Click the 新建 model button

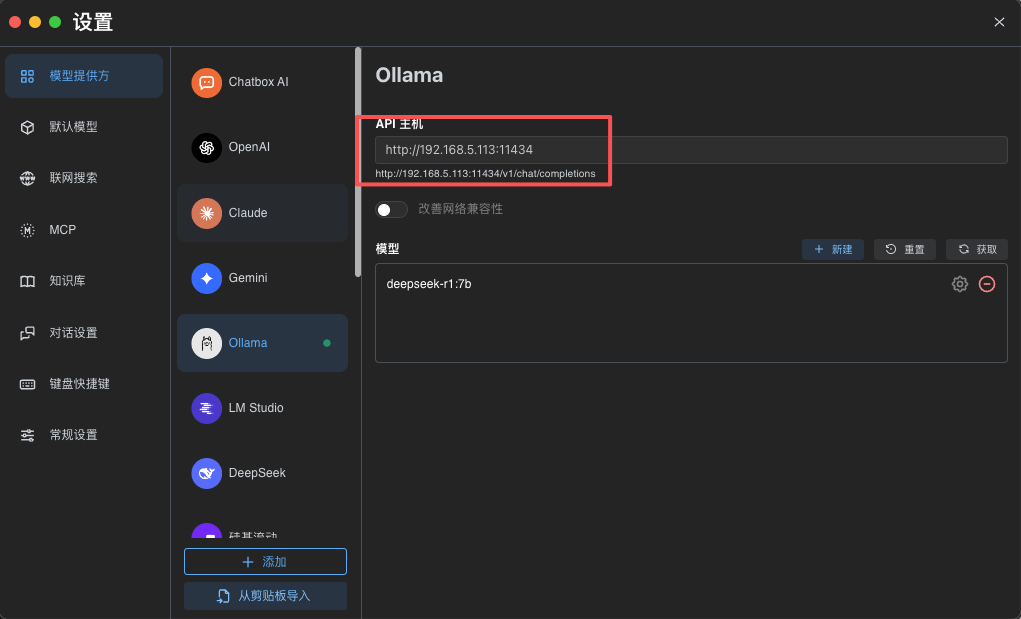[x=833, y=249]
